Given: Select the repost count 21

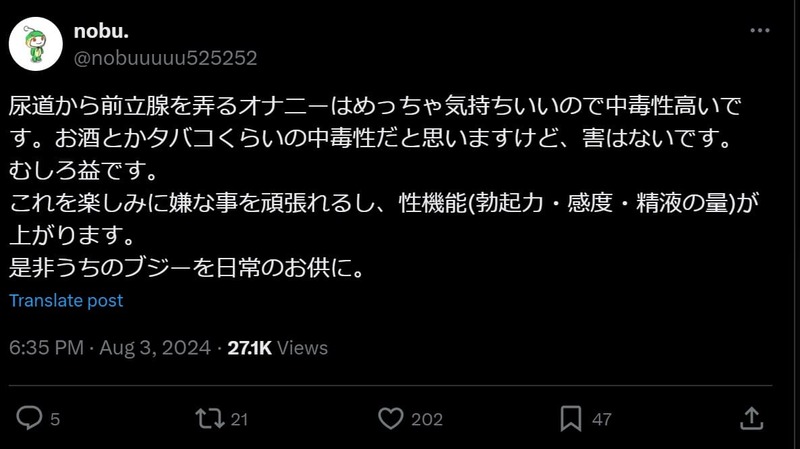Looking at the screenshot, I should 239,419.
